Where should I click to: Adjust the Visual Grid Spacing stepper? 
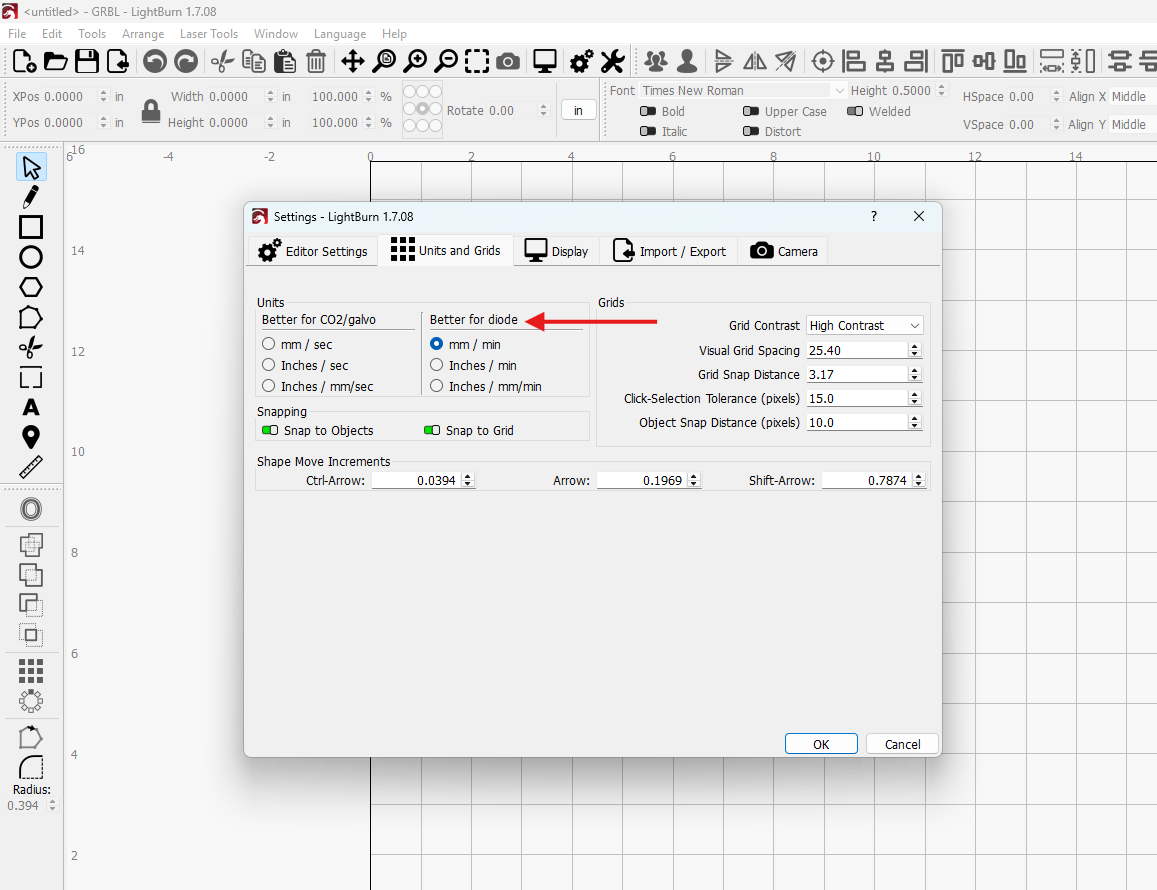click(x=915, y=351)
